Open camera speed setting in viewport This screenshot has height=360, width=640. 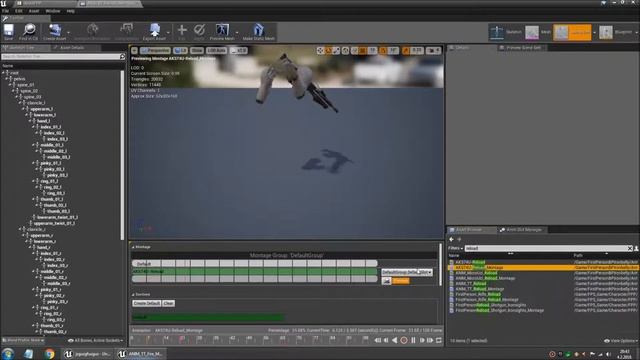[433, 51]
